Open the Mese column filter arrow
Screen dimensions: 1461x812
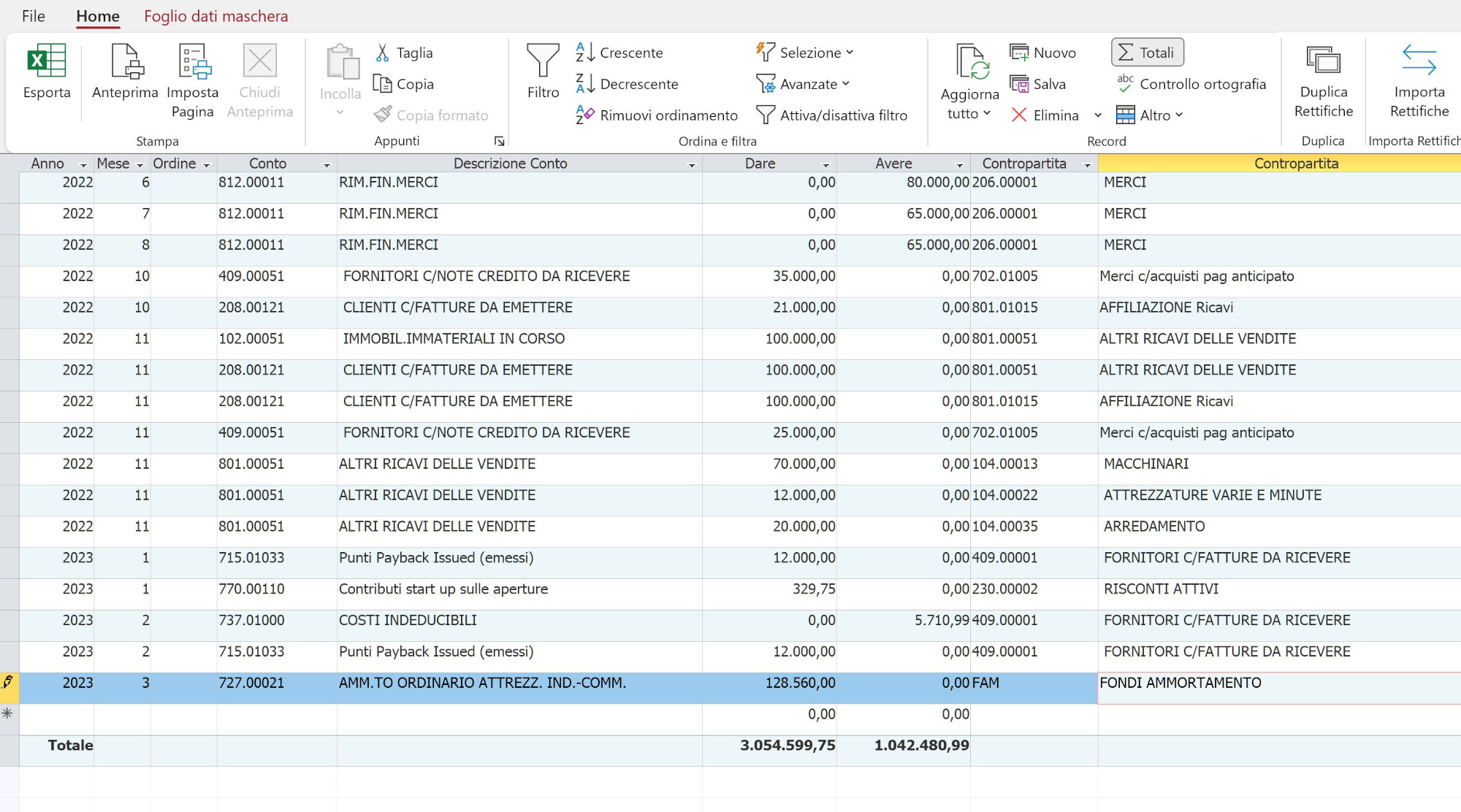click(x=140, y=165)
